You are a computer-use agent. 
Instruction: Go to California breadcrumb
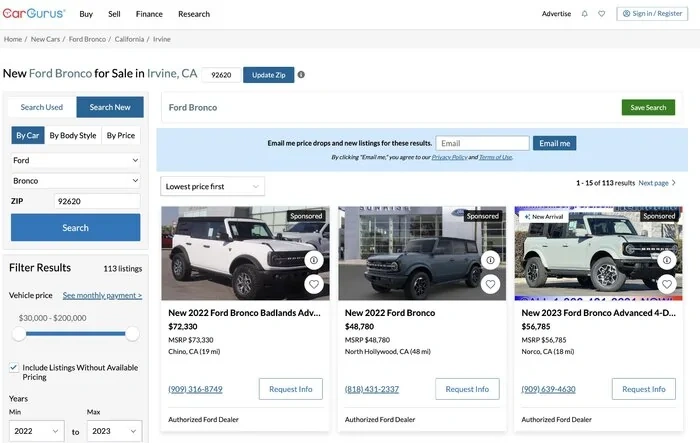(x=129, y=39)
